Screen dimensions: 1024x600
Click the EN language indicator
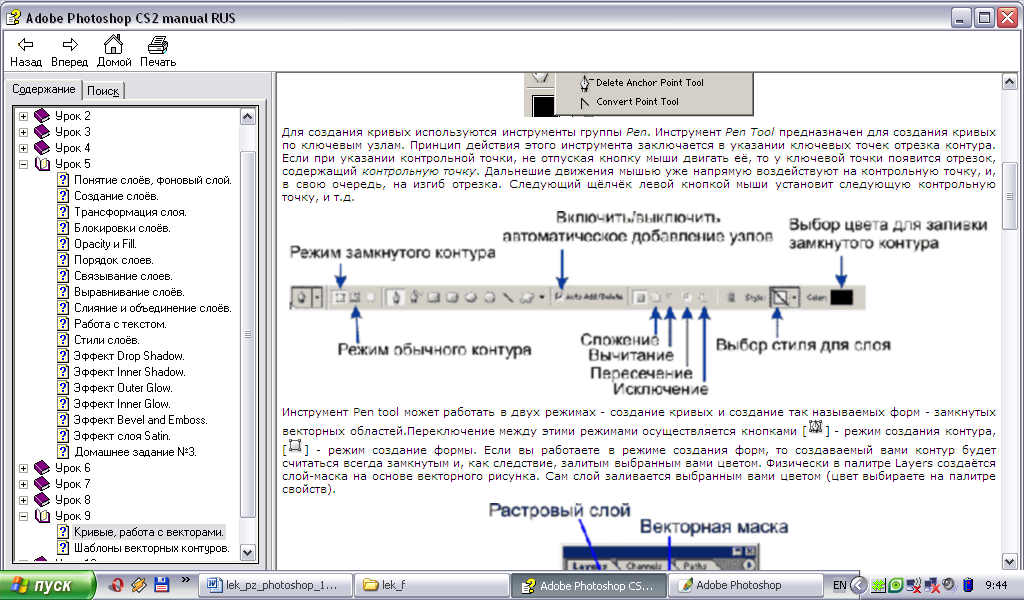click(839, 585)
